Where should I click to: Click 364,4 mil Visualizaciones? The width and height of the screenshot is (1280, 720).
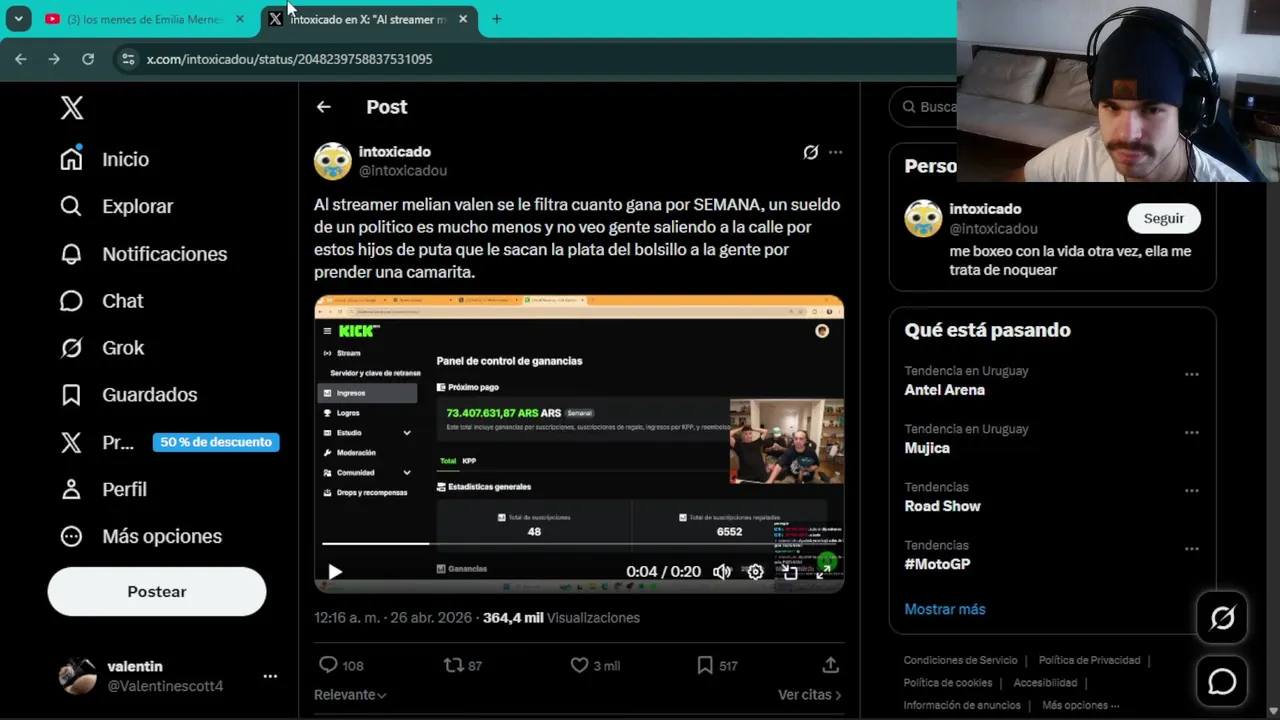coord(561,618)
